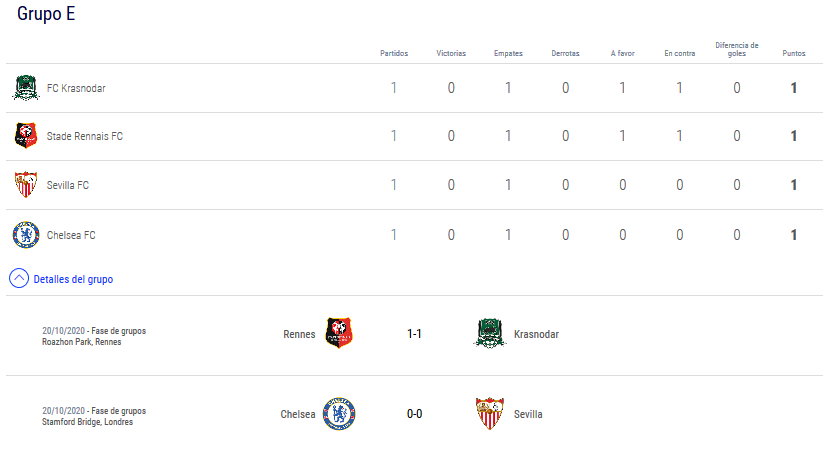Collapse the group details chevron circle
This screenshot has width=835, height=450.
pos(19,279)
